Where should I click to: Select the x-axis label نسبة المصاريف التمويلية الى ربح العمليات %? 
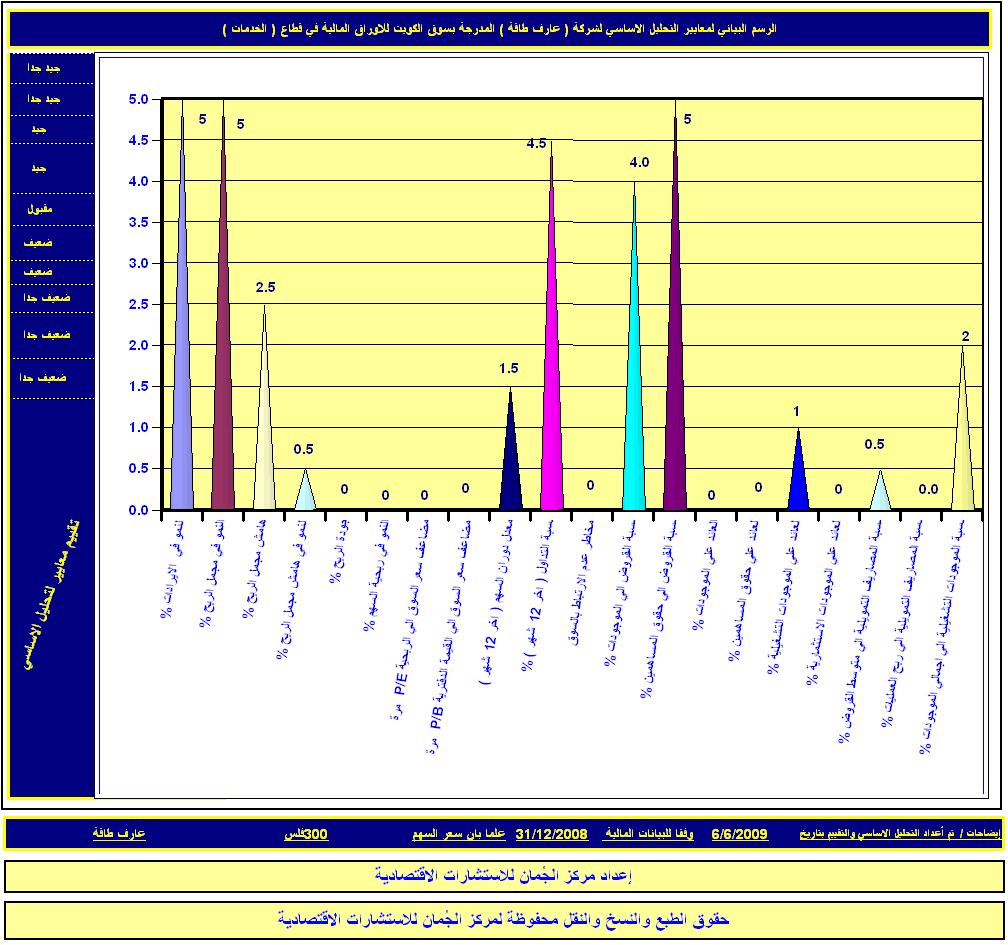click(x=903, y=624)
